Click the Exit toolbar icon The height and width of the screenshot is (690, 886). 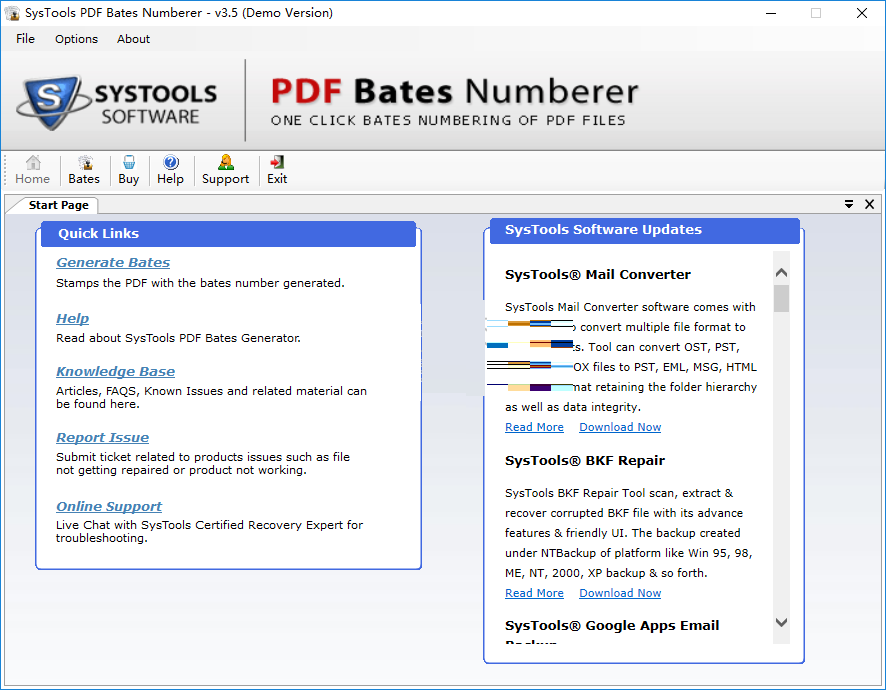tap(277, 170)
